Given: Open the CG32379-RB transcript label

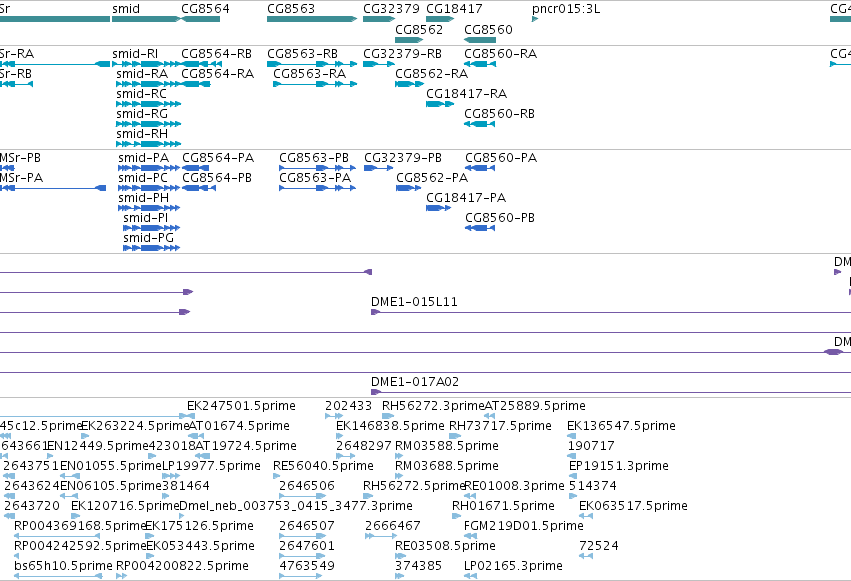Looking at the screenshot, I should [402, 54].
